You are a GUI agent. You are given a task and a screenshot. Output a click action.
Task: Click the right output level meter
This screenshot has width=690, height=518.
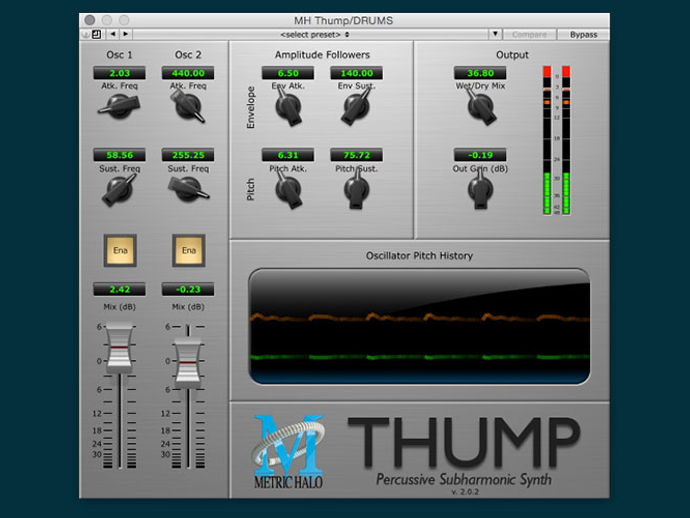(566, 140)
